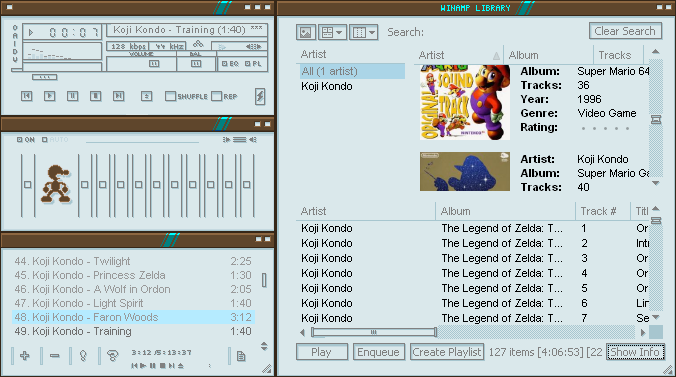Click the Clear Search button
Image resolution: width=676 pixels, height=377 pixels.
625,31
